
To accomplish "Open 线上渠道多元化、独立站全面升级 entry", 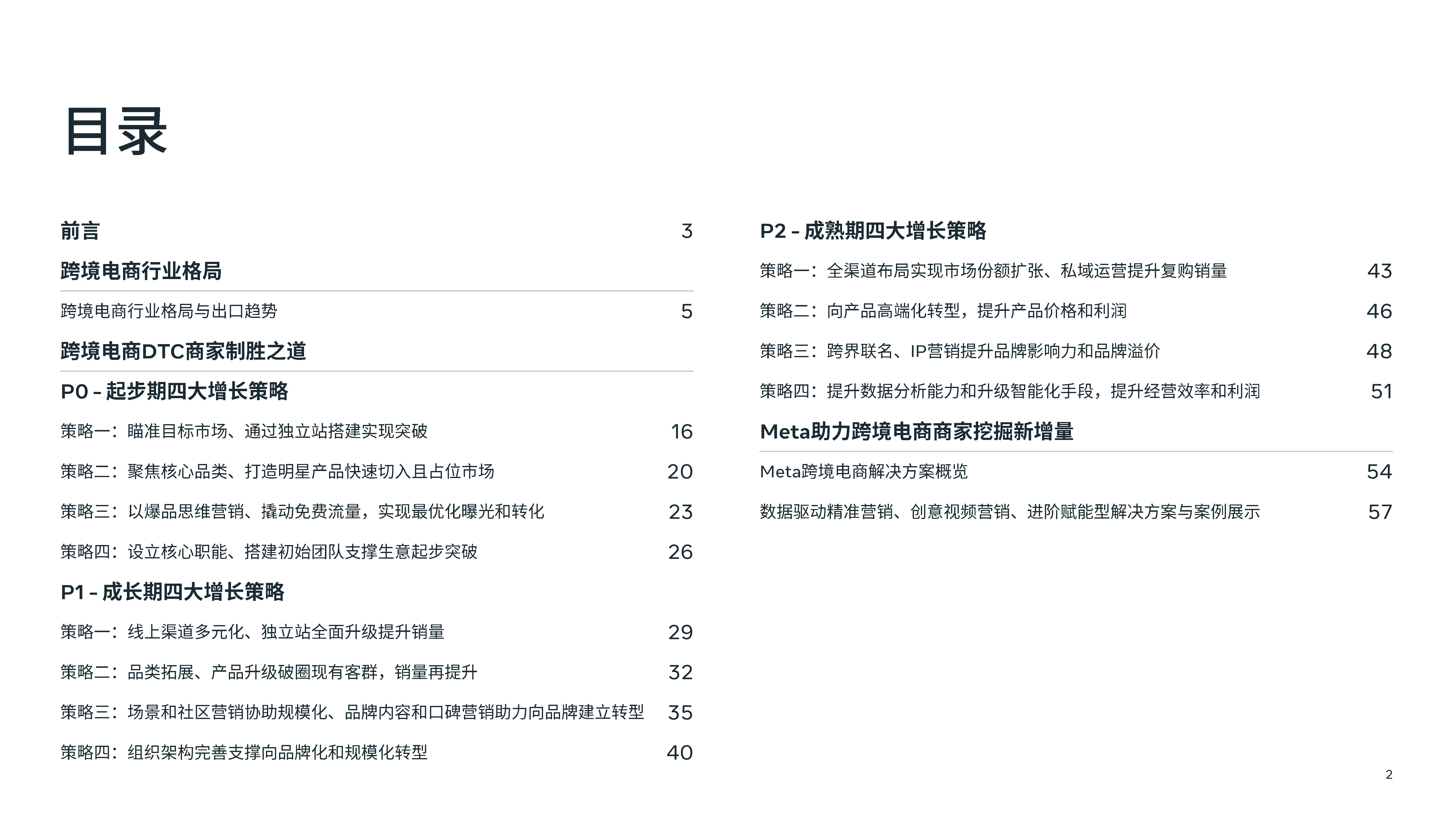I will (x=252, y=632).
